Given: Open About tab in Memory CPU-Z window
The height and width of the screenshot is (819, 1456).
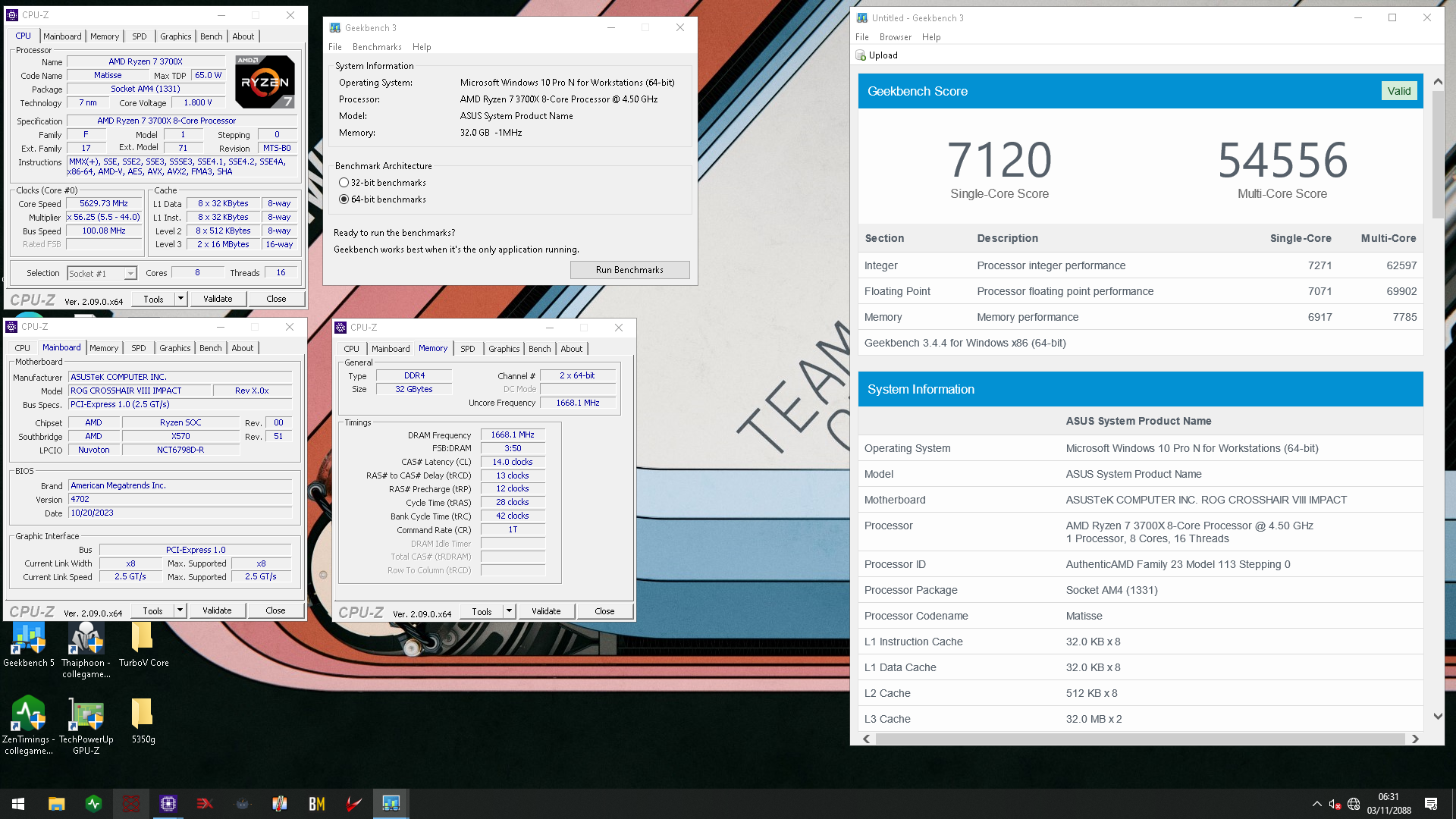Looking at the screenshot, I should (x=572, y=349).
